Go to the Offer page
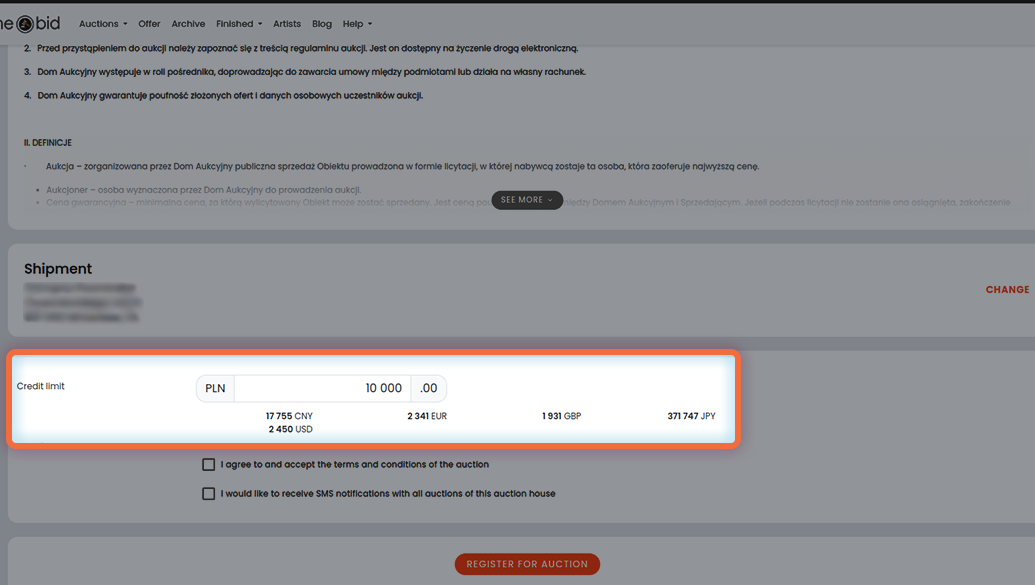 coord(149,24)
